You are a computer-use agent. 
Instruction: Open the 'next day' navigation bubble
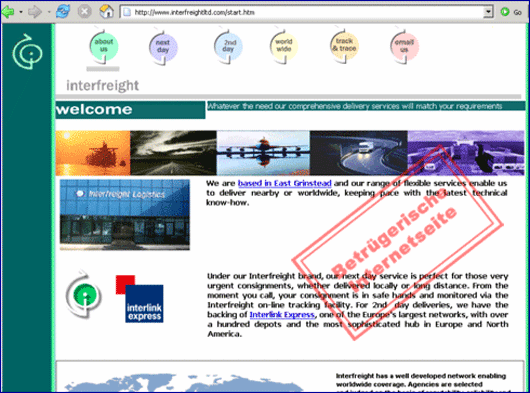click(x=163, y=47)
